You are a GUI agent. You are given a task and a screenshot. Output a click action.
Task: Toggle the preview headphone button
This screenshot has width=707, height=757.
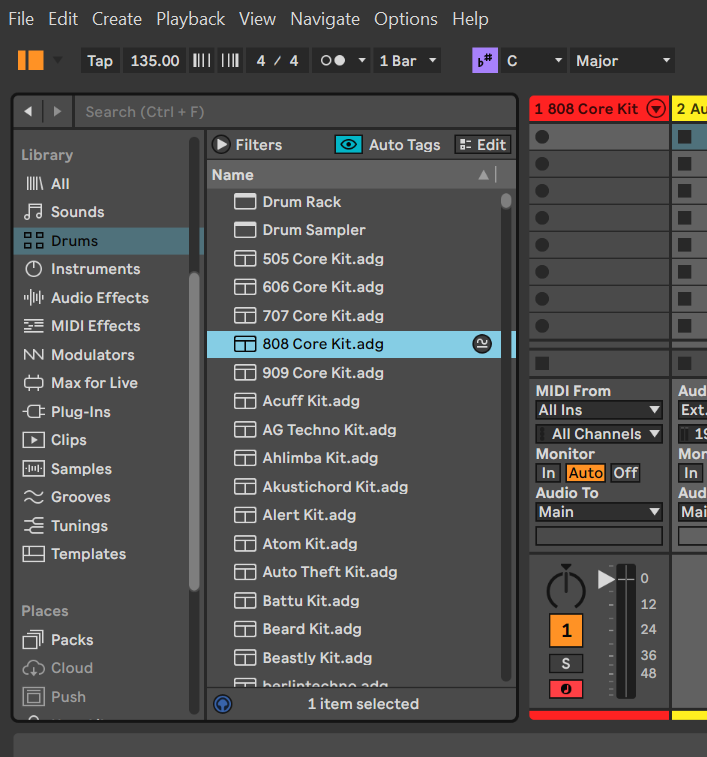click(x=223, y=704)
